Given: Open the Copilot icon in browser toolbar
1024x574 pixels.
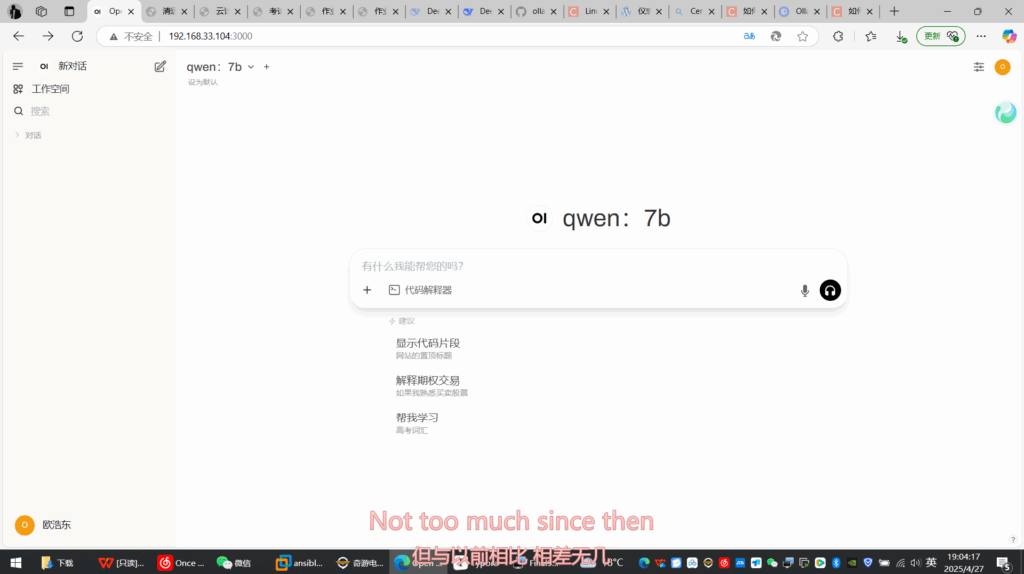Looking at the screenshot, I should click(x=1009, y=36).
